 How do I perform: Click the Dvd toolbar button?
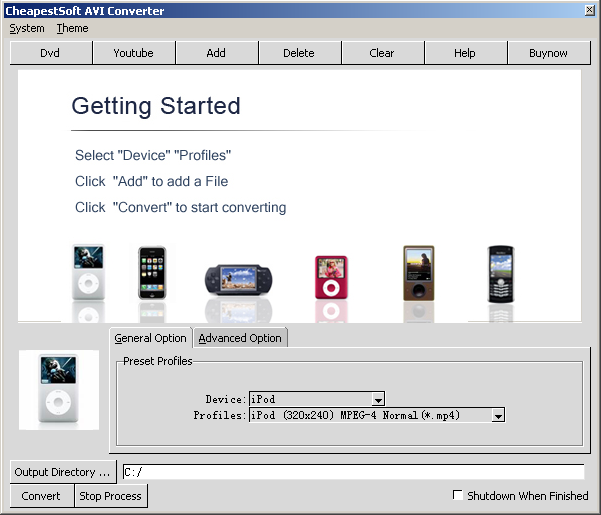(x=51, y=53)
